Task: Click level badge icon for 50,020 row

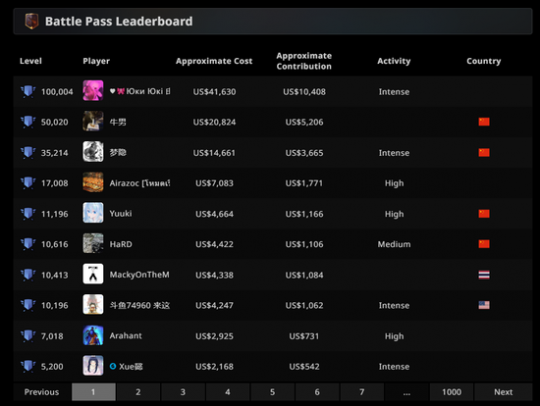Action: (x=28, y=122)
